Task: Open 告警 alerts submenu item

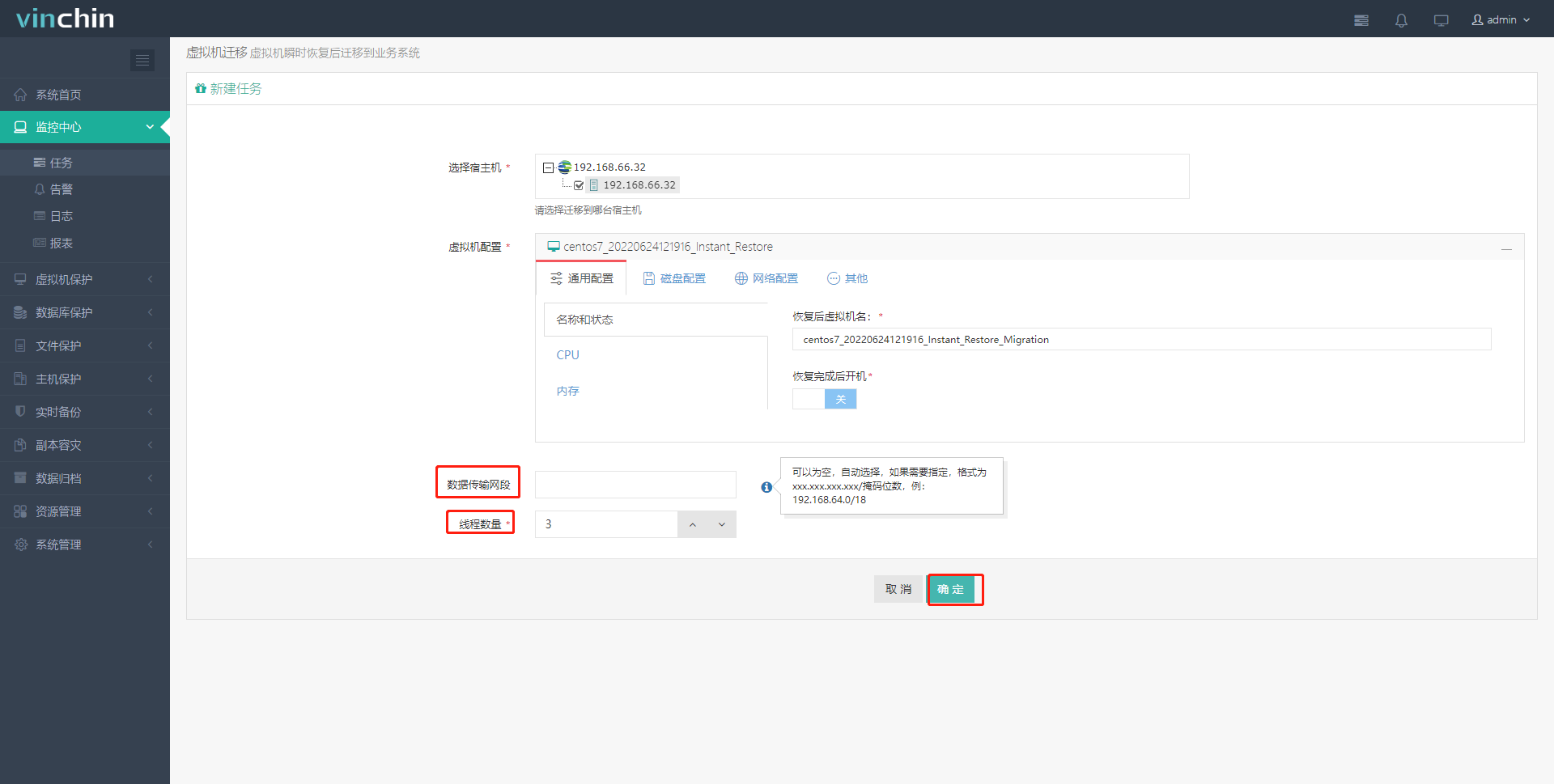Action: coord(85,189)
